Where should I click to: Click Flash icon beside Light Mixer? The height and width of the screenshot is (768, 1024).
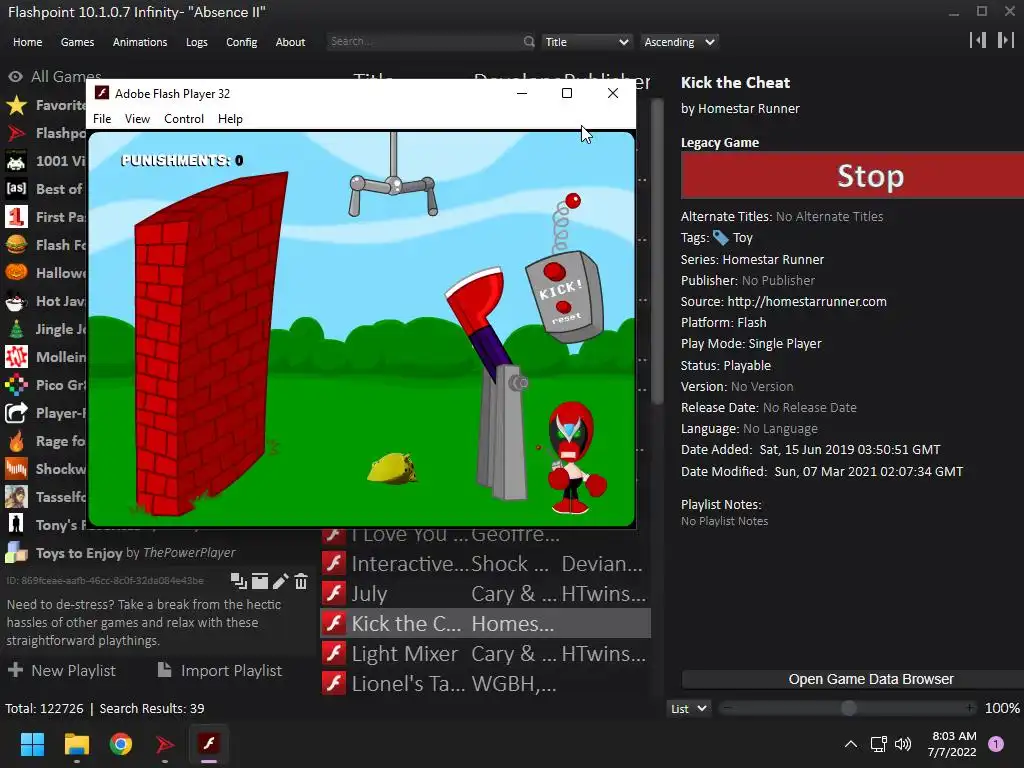pos(334,653)
